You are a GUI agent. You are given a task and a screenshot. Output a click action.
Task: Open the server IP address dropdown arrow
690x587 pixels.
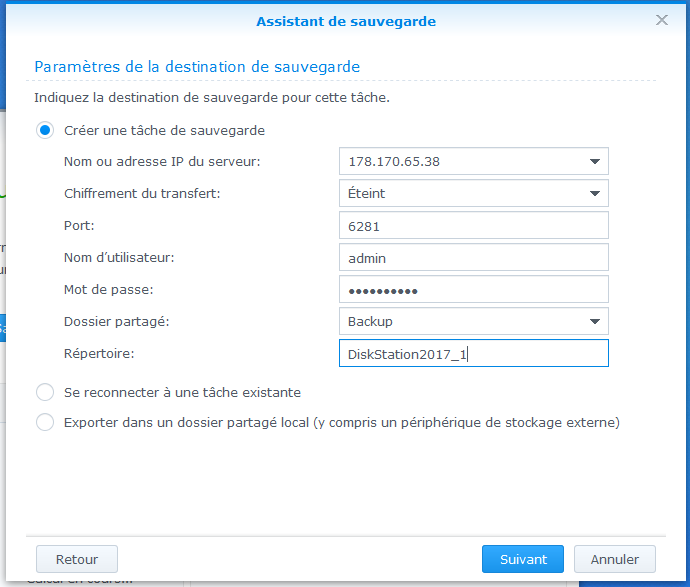point(594,161)
